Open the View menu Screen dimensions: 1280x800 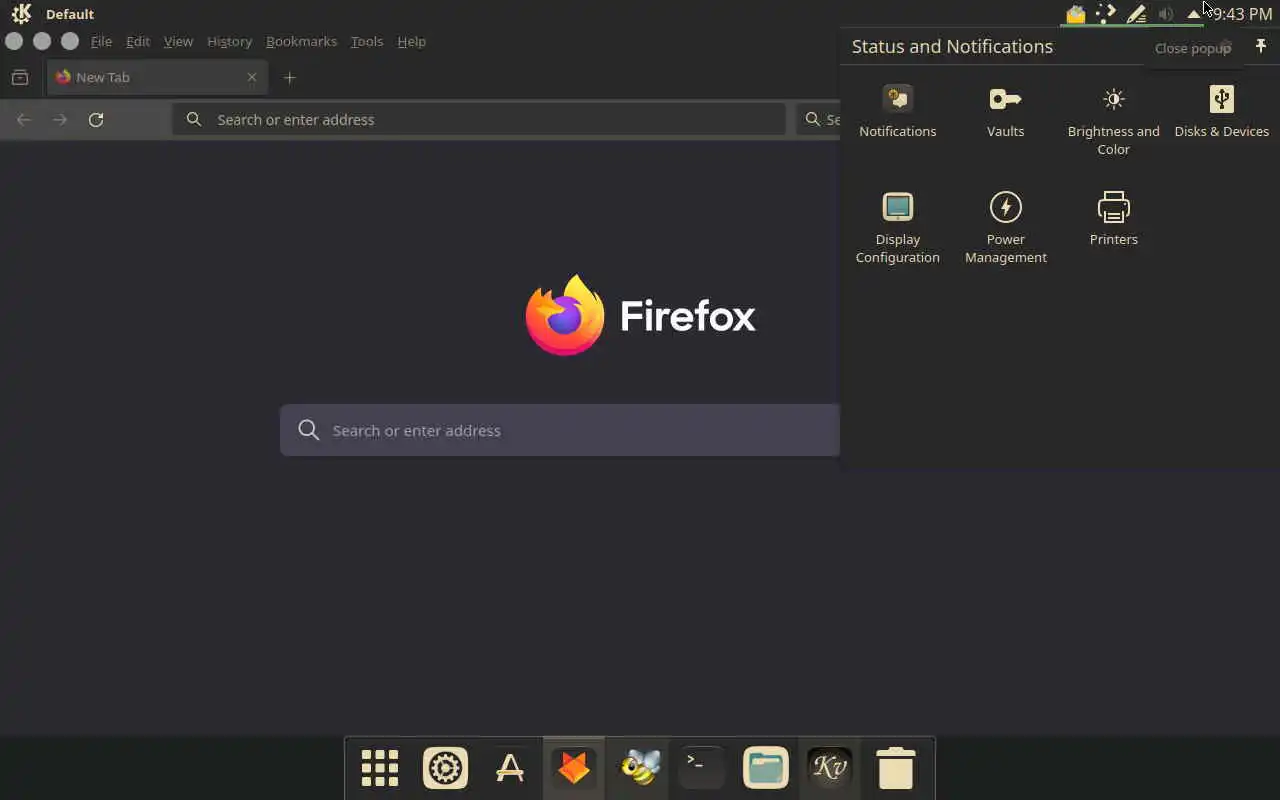coord(178,41)
